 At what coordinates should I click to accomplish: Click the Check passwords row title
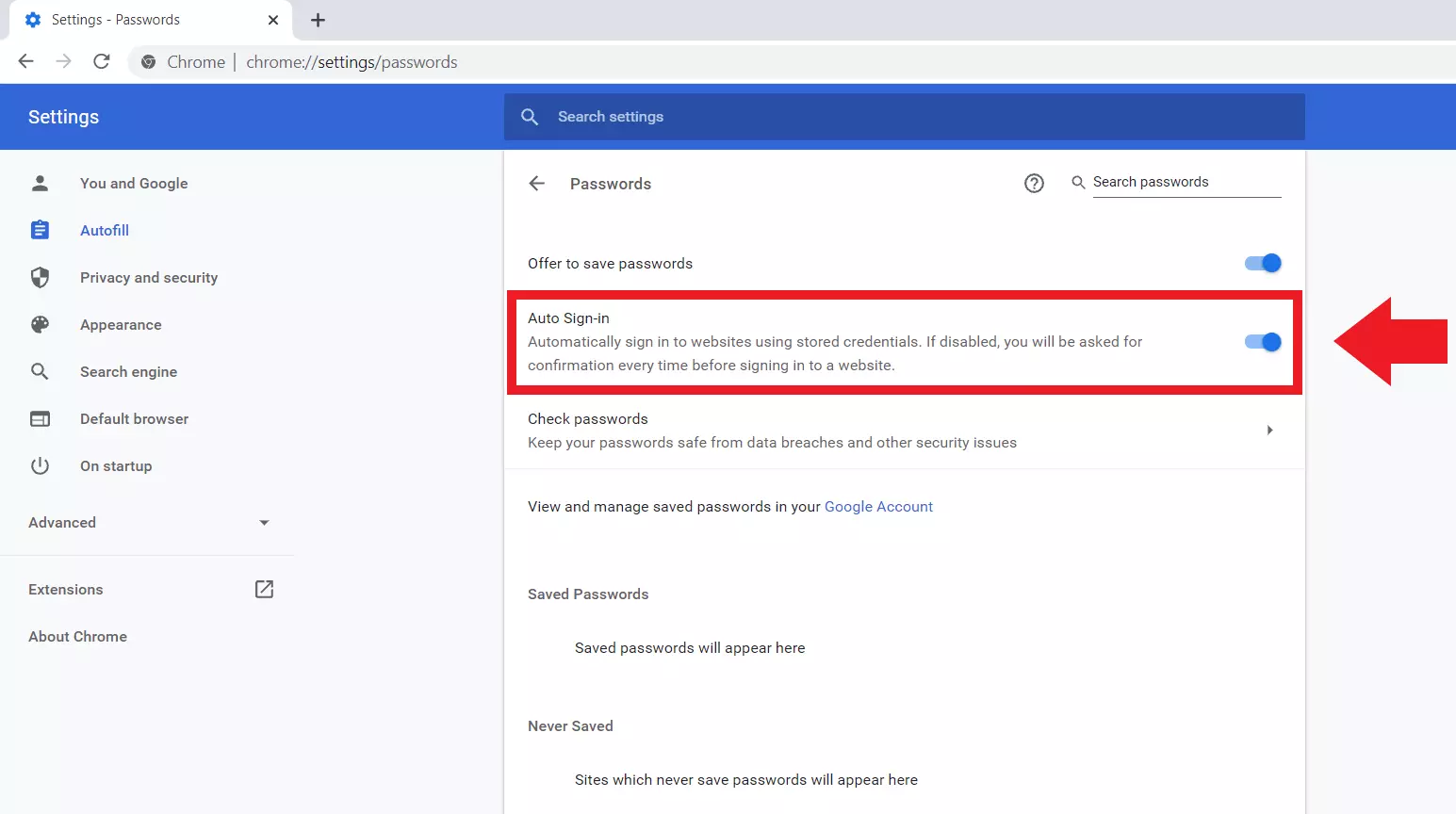588,418
